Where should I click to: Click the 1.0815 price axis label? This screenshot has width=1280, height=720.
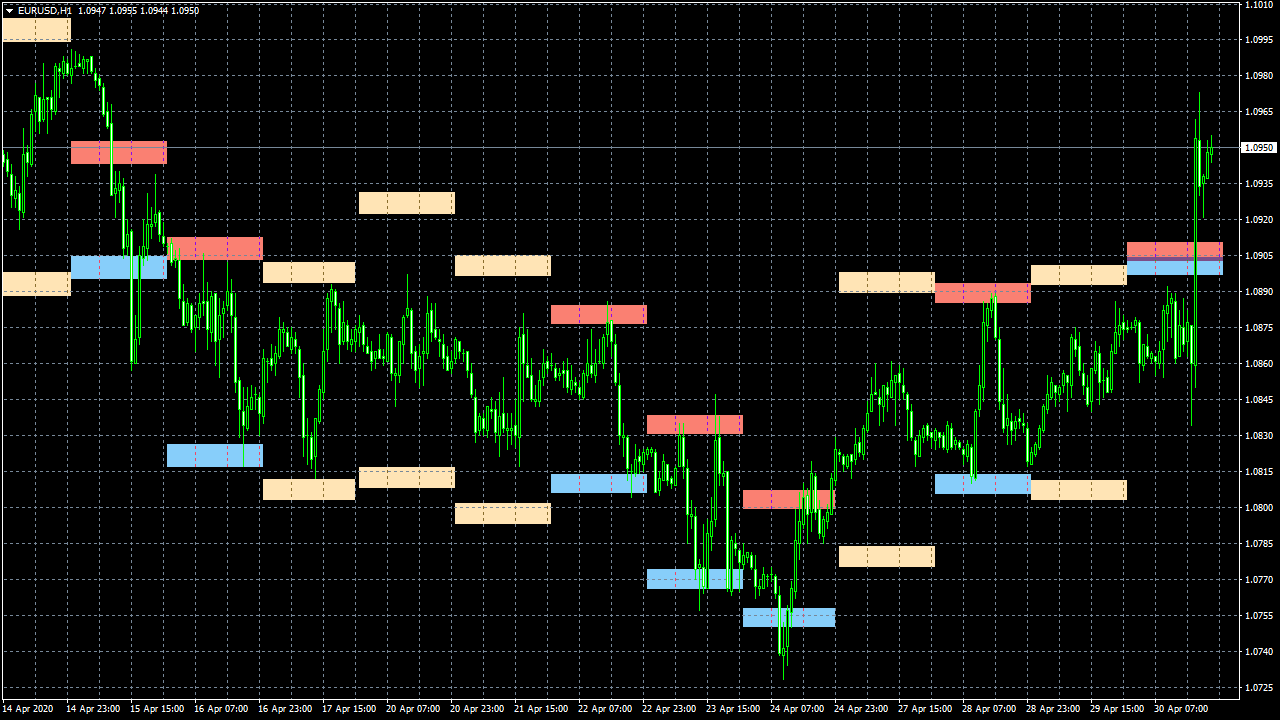tap(1258, 472)
